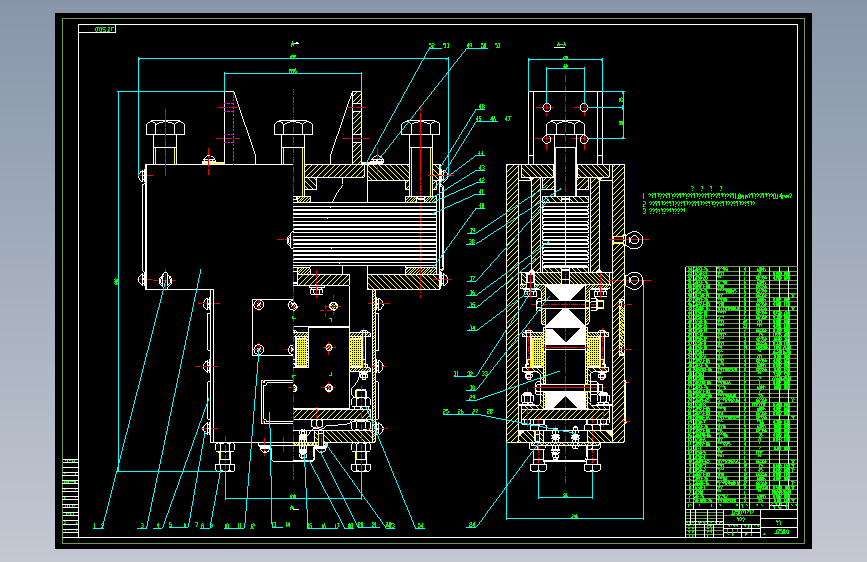Click the parts list table

741,387
